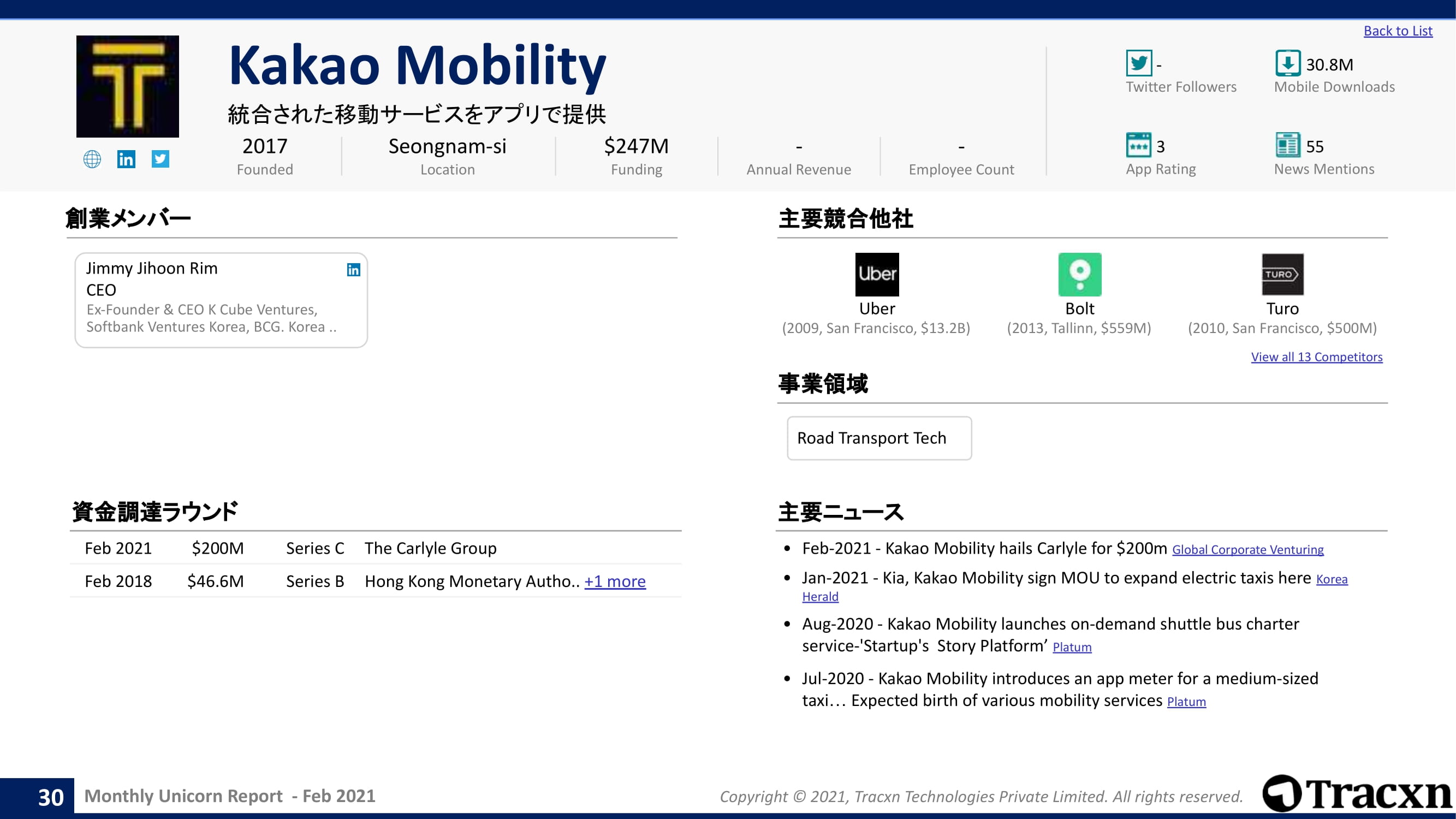The width and height of the screenshot is (1456, 819).
Task: Open the Korea Herald news link
Action: pyautogui.click(x=1331, y=579)
